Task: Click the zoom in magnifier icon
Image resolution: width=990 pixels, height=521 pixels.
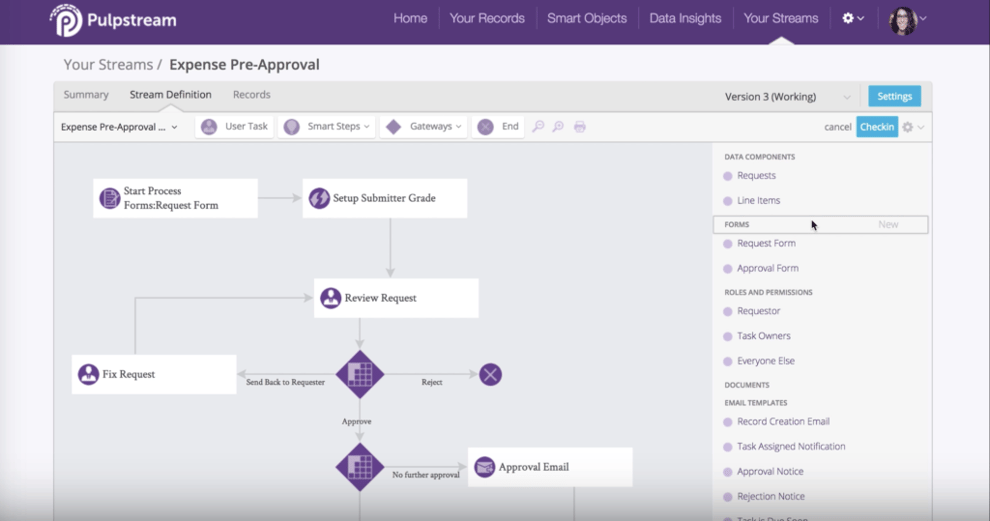Action: click(538, 127)
